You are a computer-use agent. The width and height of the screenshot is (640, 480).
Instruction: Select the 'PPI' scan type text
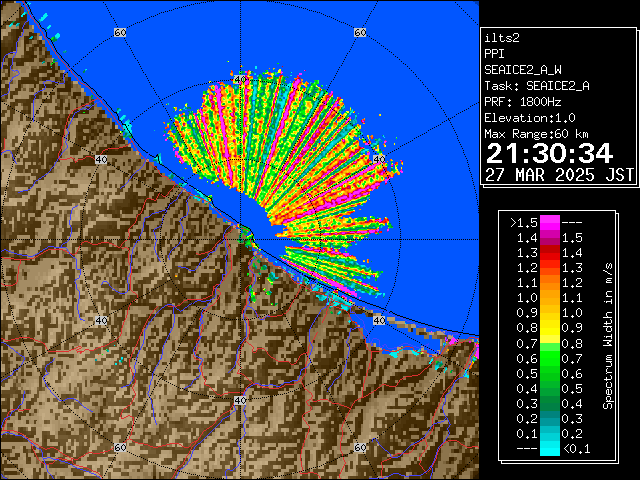click(x=494, y=54)
